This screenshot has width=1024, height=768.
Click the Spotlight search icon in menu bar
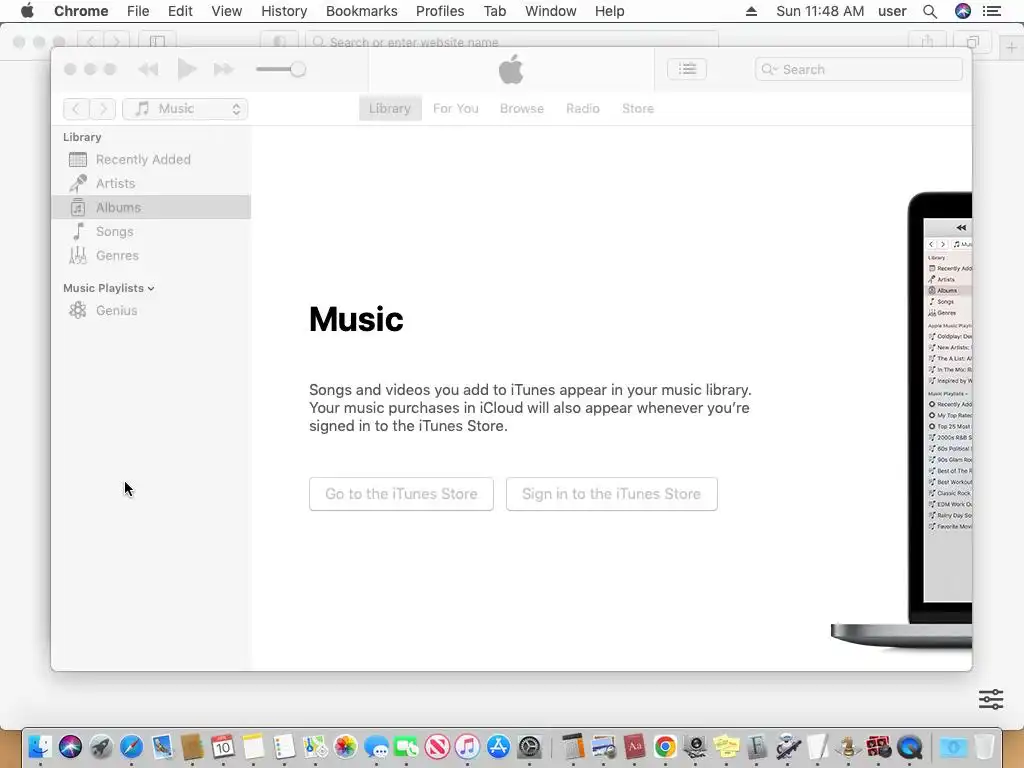[930, 11]
